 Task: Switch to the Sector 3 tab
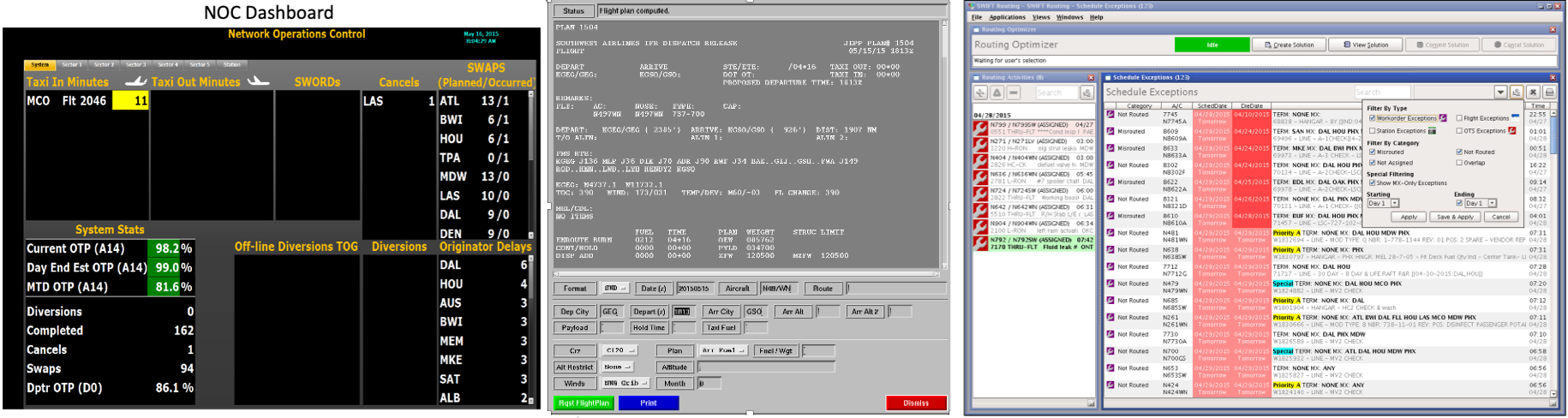click(x=135, y=64)
